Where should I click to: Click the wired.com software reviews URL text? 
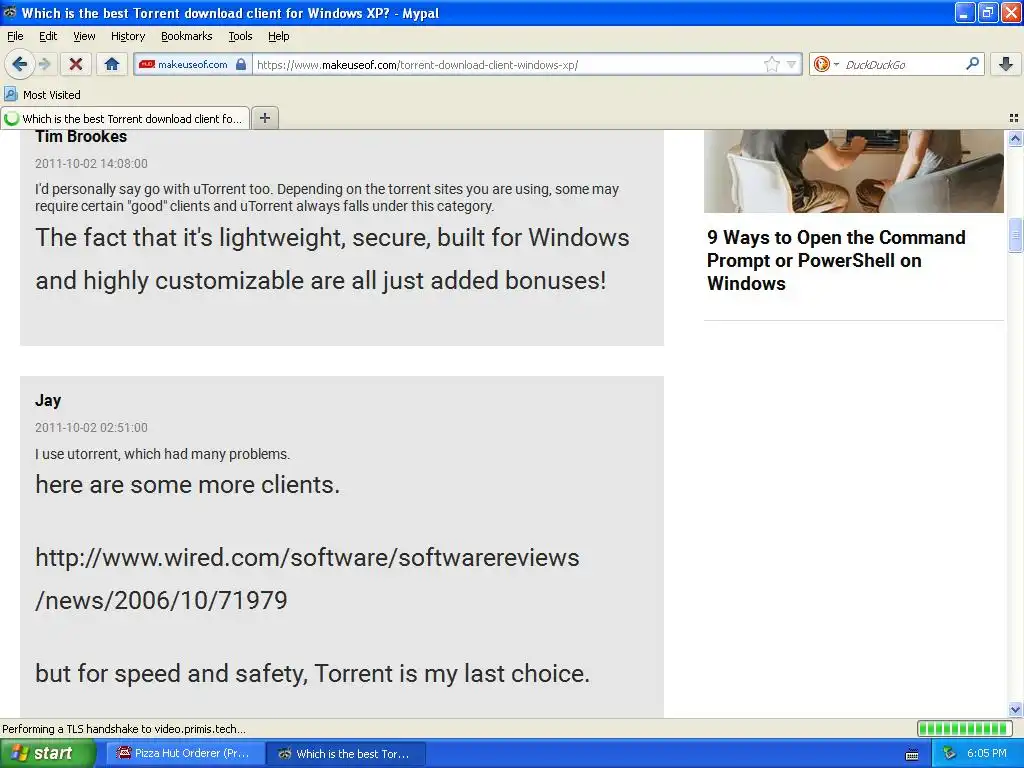[x=307, y=579]
